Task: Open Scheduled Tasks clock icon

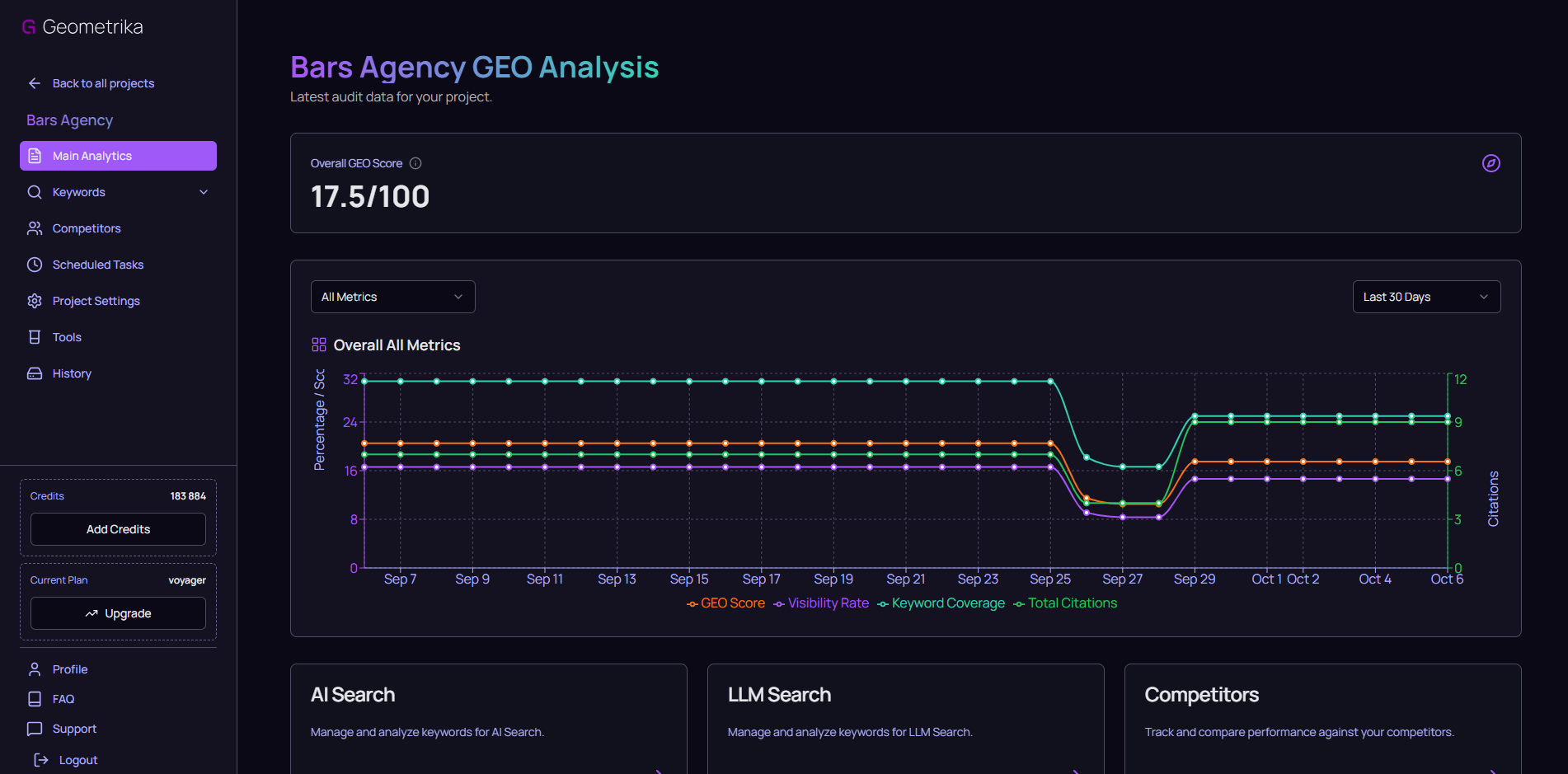Action: point(35,264)
